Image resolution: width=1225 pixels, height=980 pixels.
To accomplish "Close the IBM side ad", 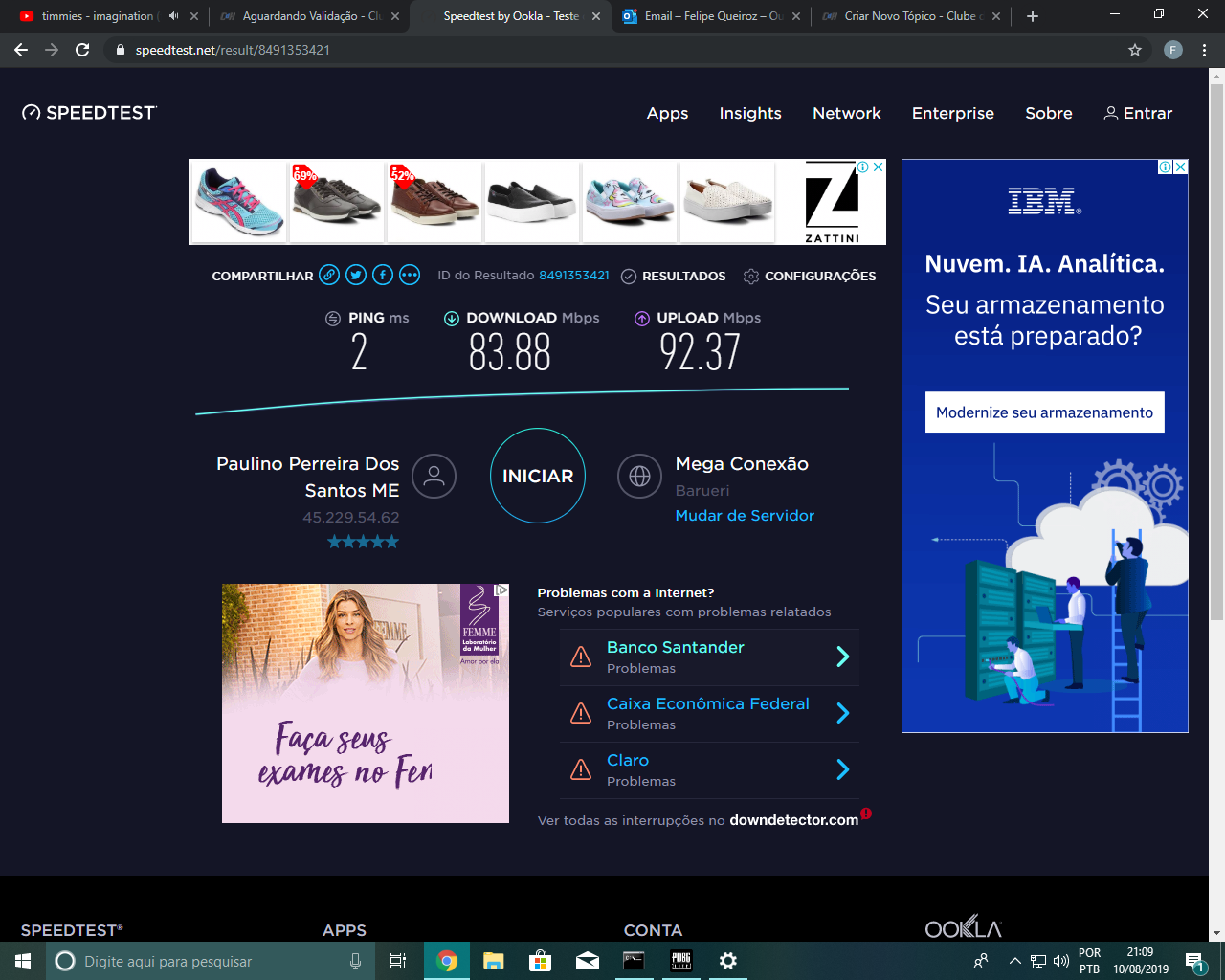I will 1181,167.
